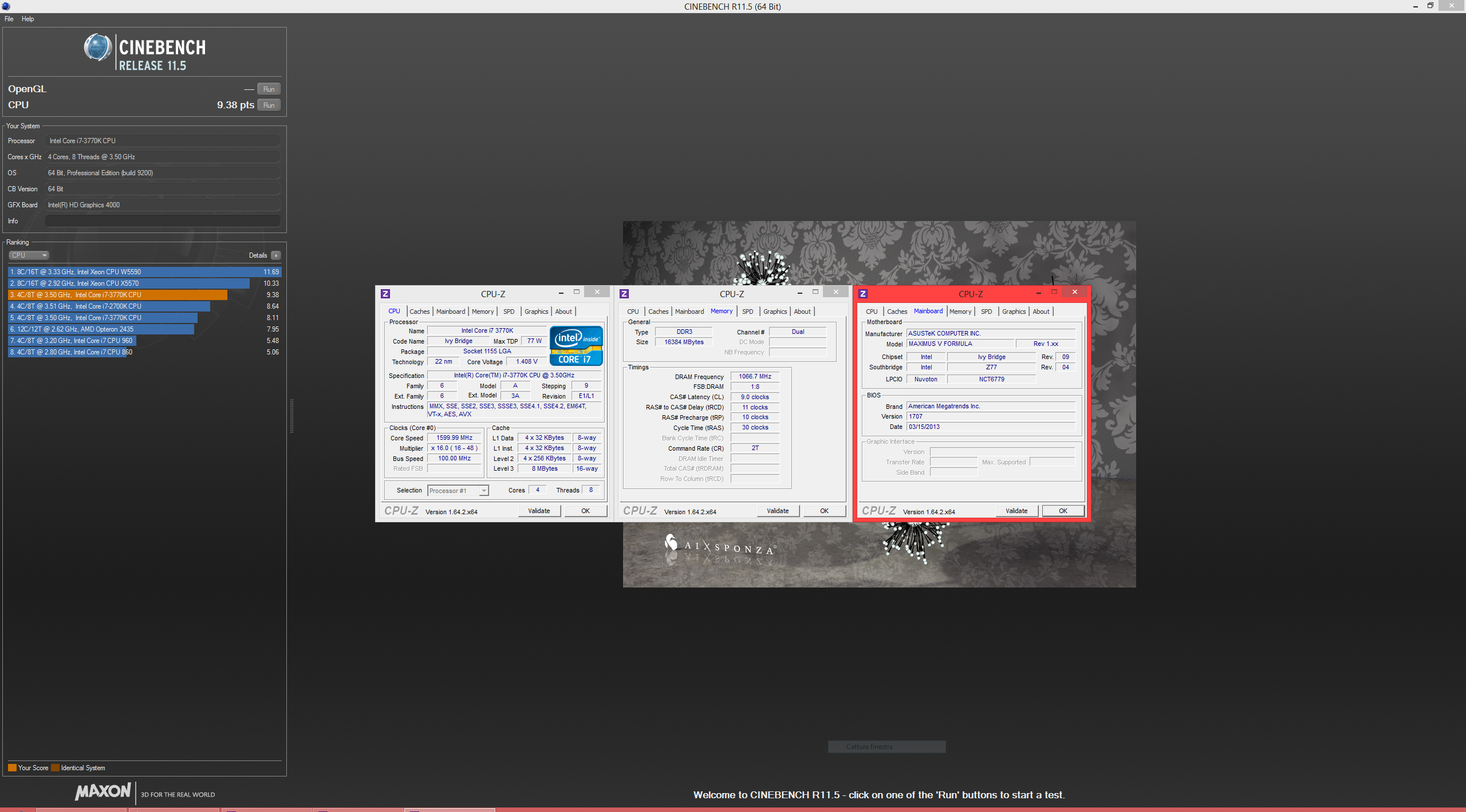Click the BIOS version 1707 field
The width and height of the screenshot is (1466, 812).
click(x=991, y=417)
